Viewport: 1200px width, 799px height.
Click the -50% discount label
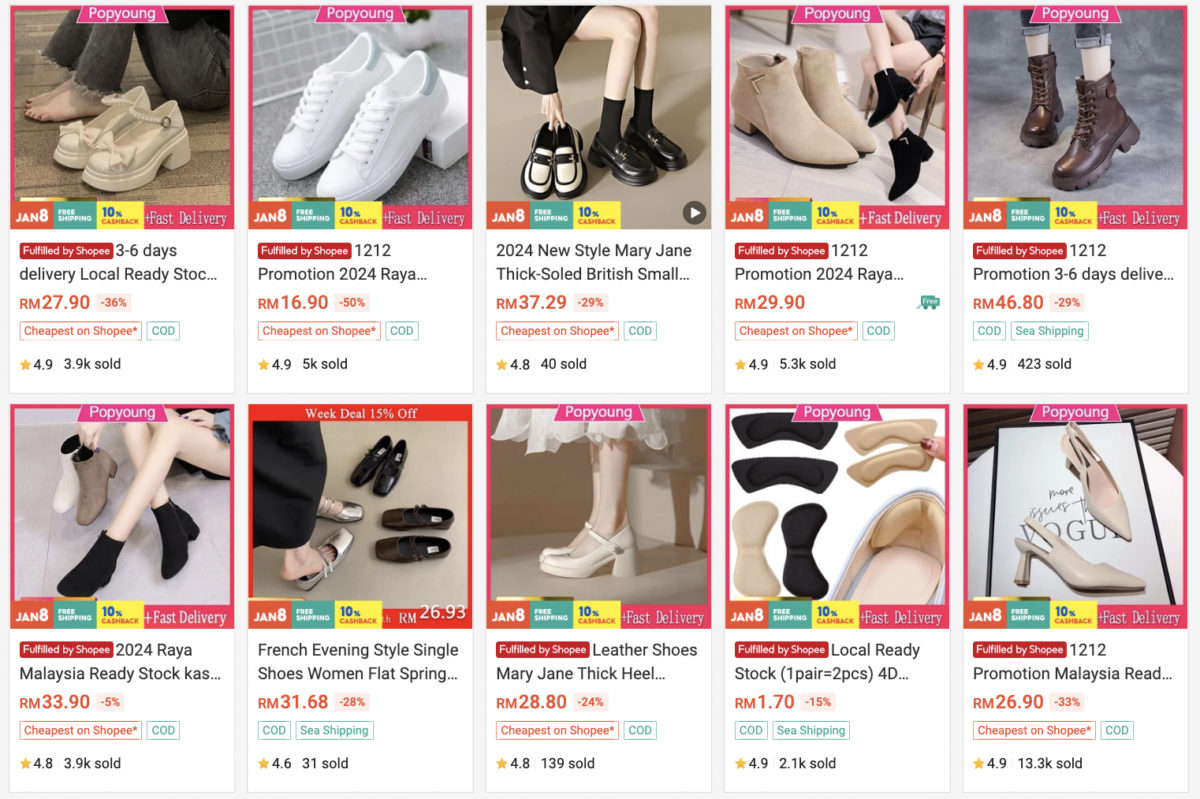click(351, 303)
